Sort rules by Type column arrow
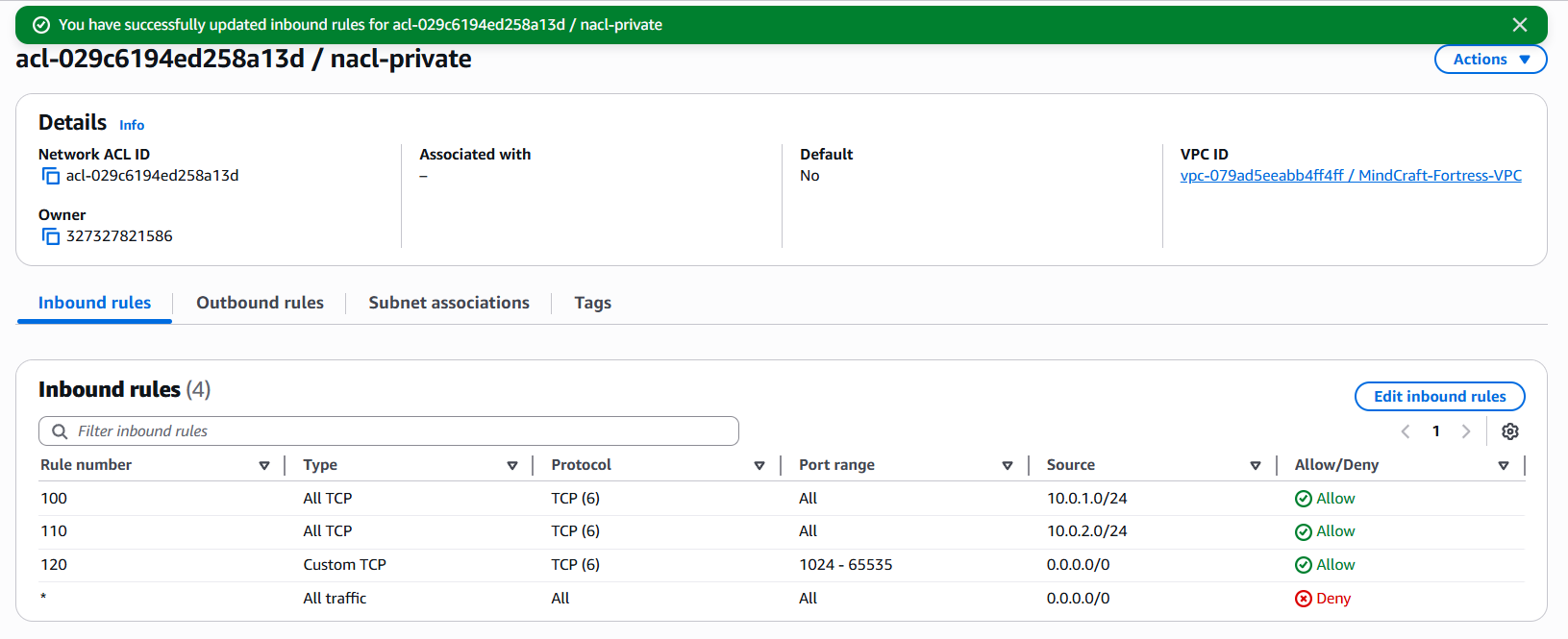 click(512, 465)
